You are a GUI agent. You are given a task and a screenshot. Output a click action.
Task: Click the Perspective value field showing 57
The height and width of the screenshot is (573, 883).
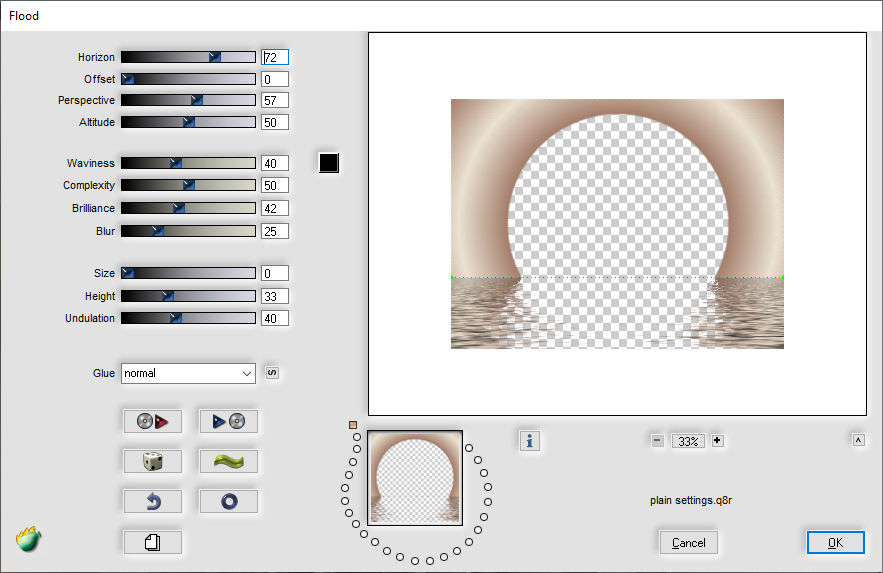[275, 100]
